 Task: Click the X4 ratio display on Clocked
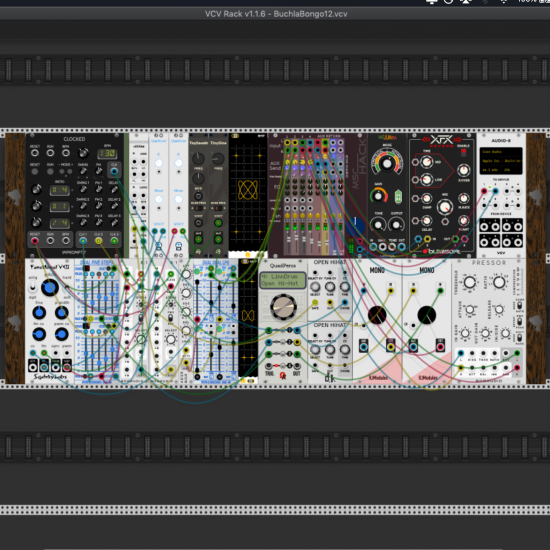pyautogui.click(x=60, y=190)
